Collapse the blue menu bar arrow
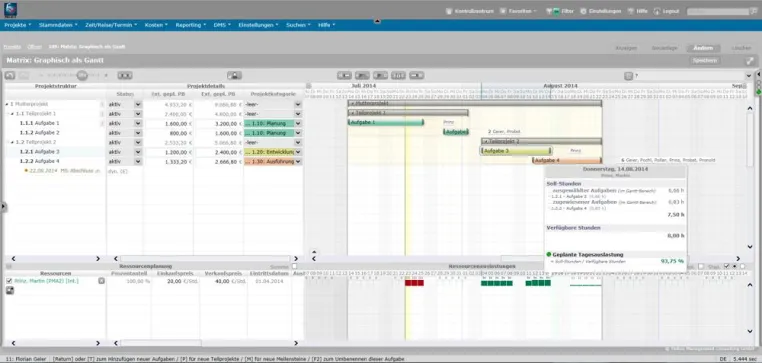762x363 pixels. (377, 21)
